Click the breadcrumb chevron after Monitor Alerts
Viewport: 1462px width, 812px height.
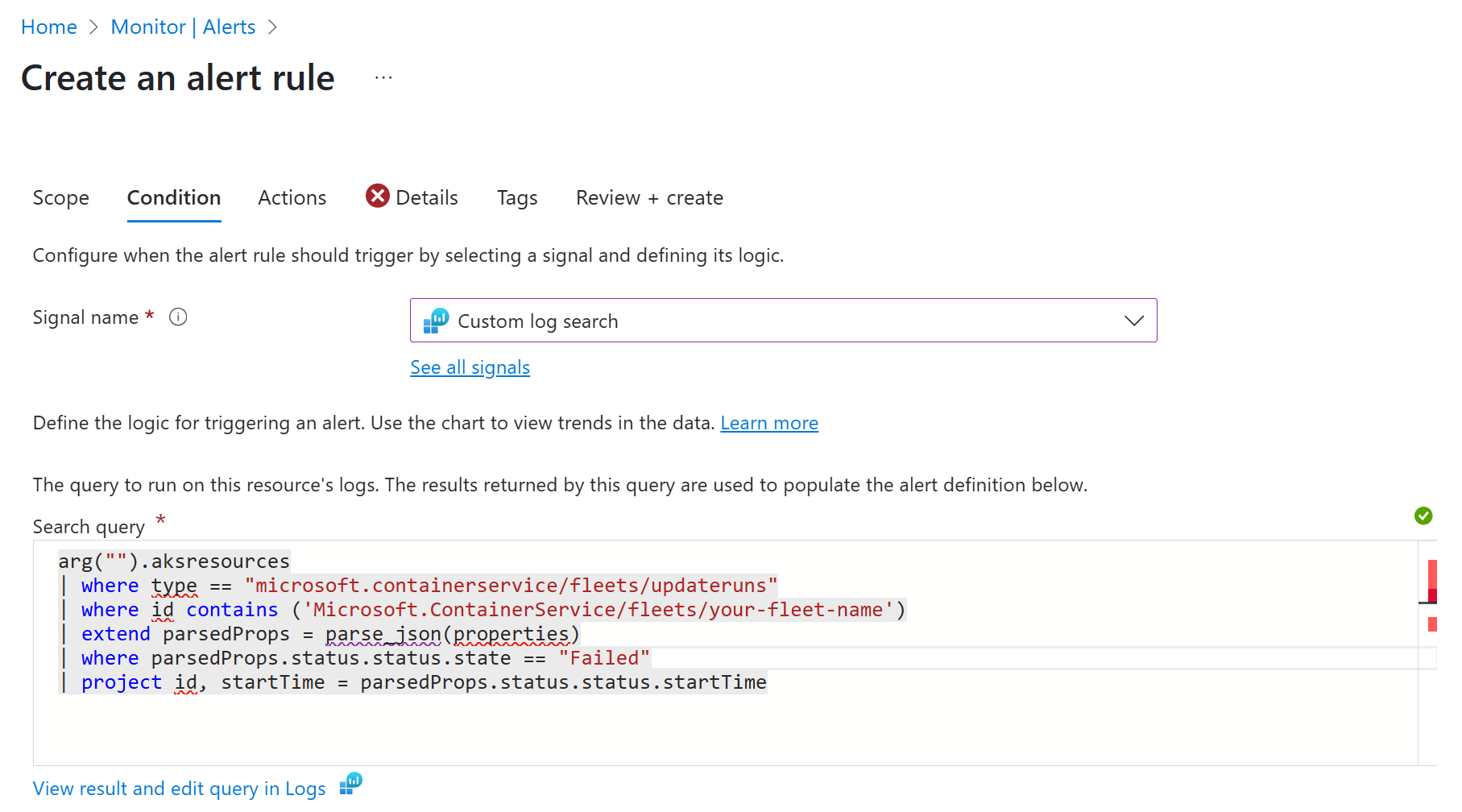click(x=272, y=27)
